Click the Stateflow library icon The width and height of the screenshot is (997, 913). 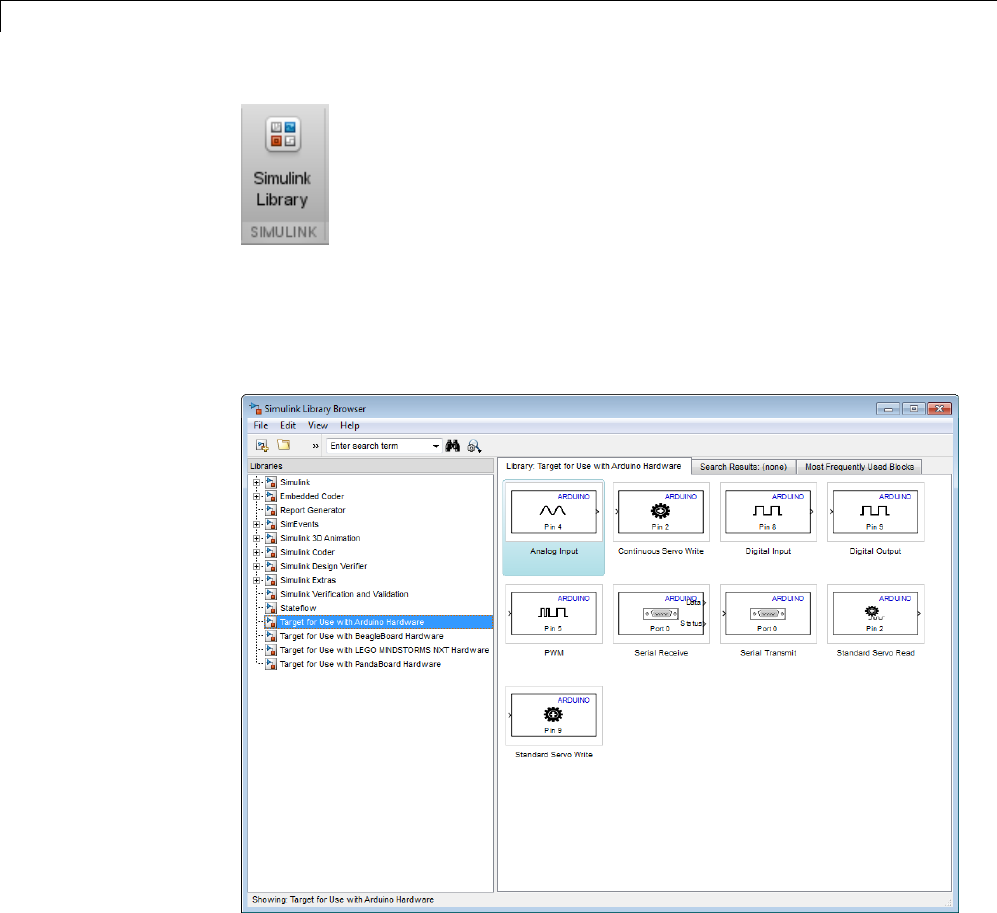pos(271,608)
